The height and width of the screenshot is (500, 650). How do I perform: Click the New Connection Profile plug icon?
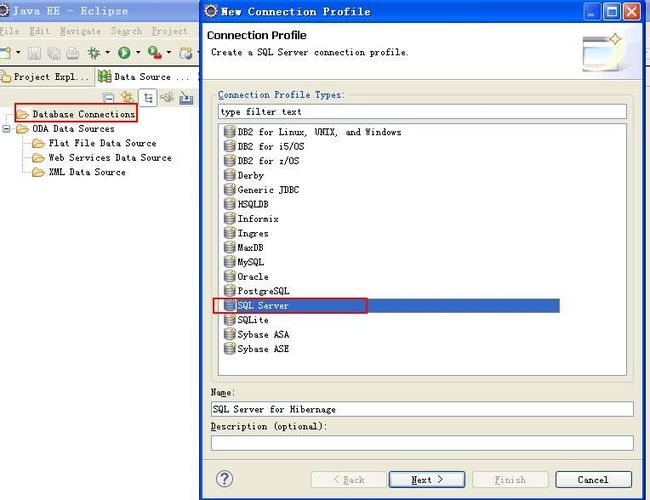[167, 97]
